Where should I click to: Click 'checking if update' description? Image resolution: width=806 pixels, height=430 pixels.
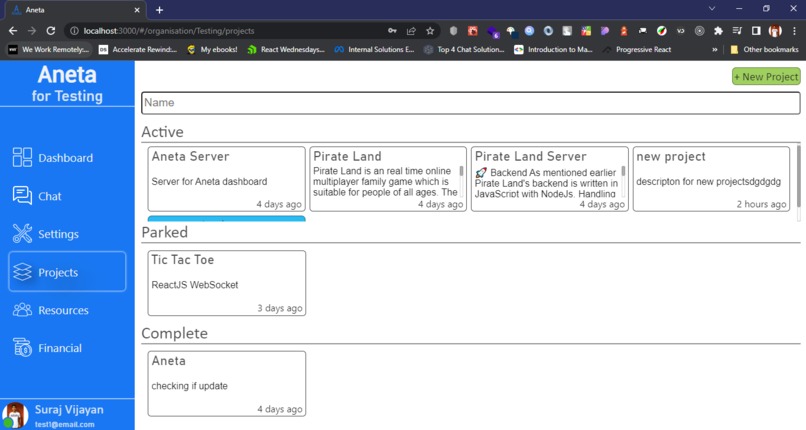pos(189,386)
